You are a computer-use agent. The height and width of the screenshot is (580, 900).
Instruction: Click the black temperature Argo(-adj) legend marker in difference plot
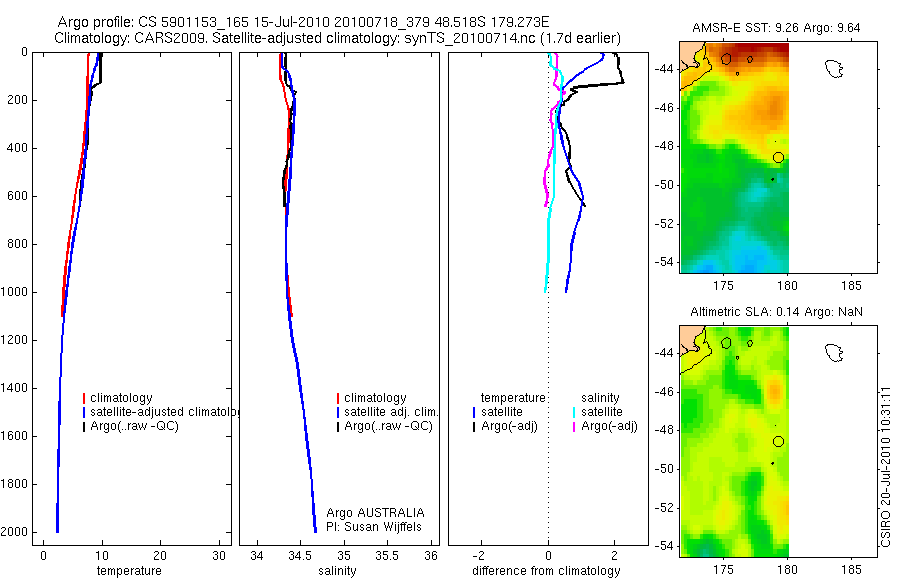tap(474, 427)
